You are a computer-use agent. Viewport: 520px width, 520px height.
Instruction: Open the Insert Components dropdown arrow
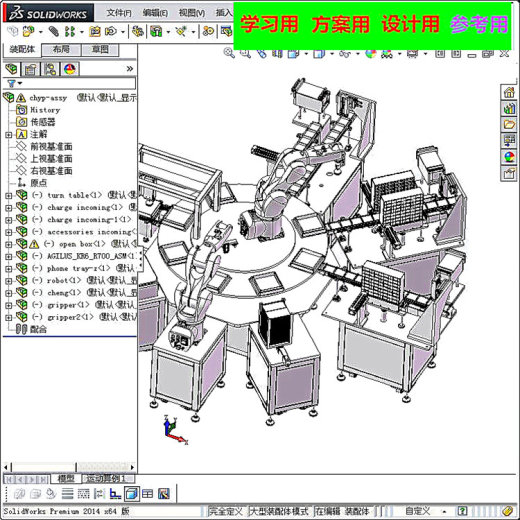coord(41,32)
